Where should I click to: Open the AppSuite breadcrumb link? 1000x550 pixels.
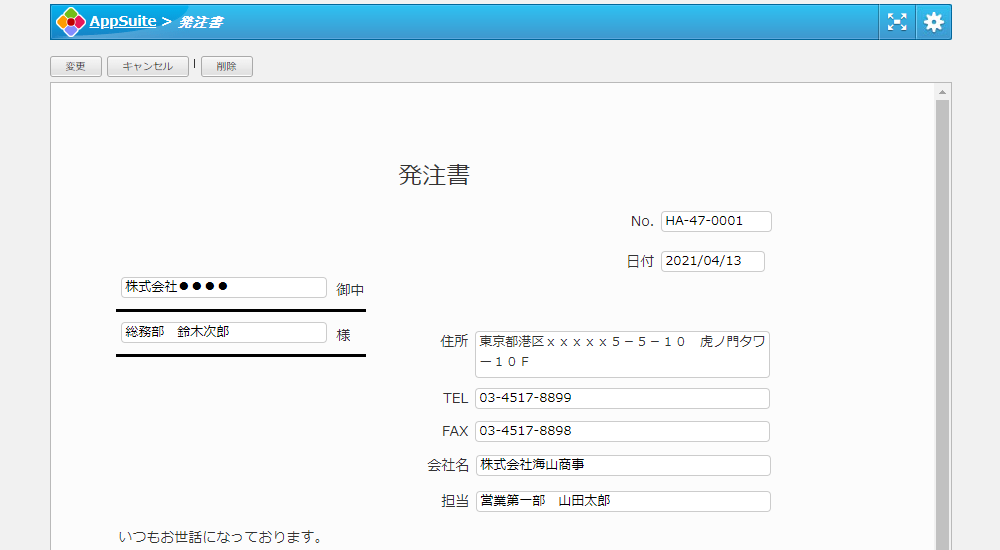122,22
